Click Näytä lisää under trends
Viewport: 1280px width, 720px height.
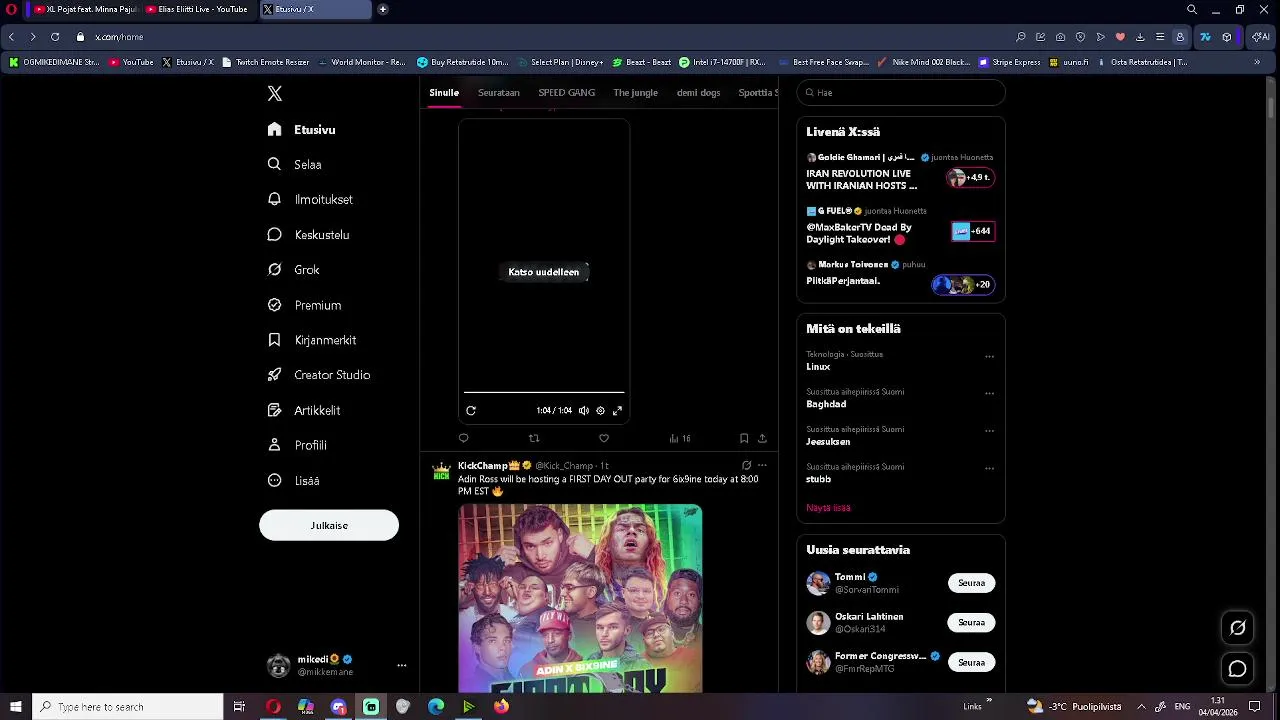(828, 508)
